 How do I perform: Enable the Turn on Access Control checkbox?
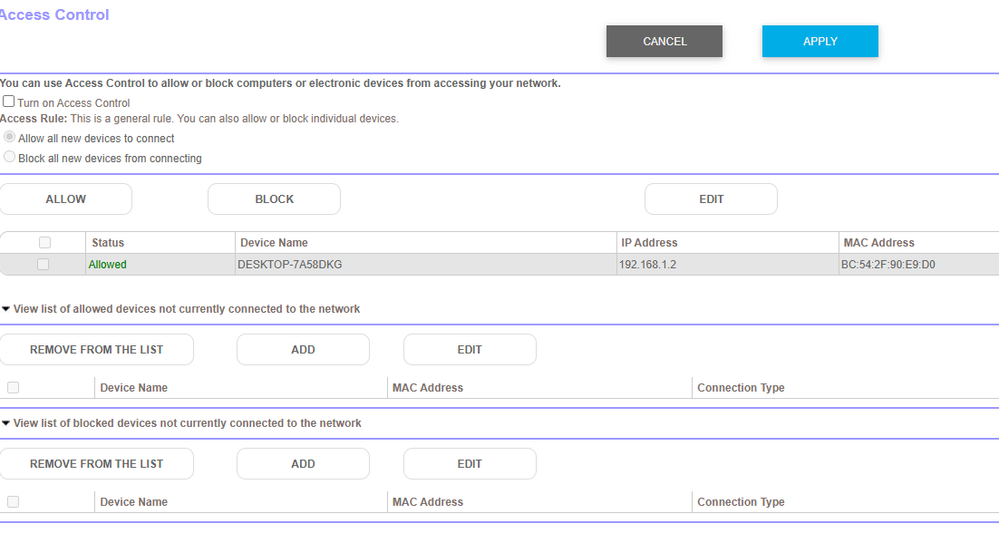(x=9, y=102)
